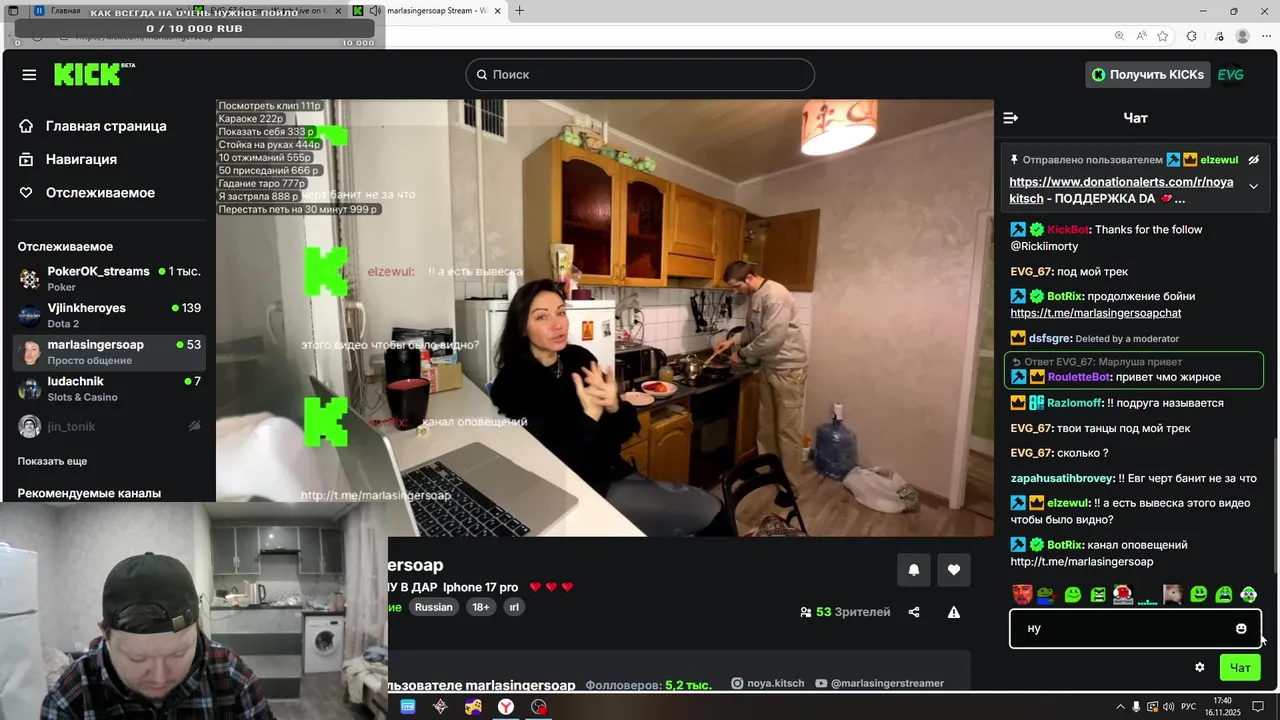Screen dimensions: 1280x720
Task: Share the stream via share icon
Action: point(914,612)
